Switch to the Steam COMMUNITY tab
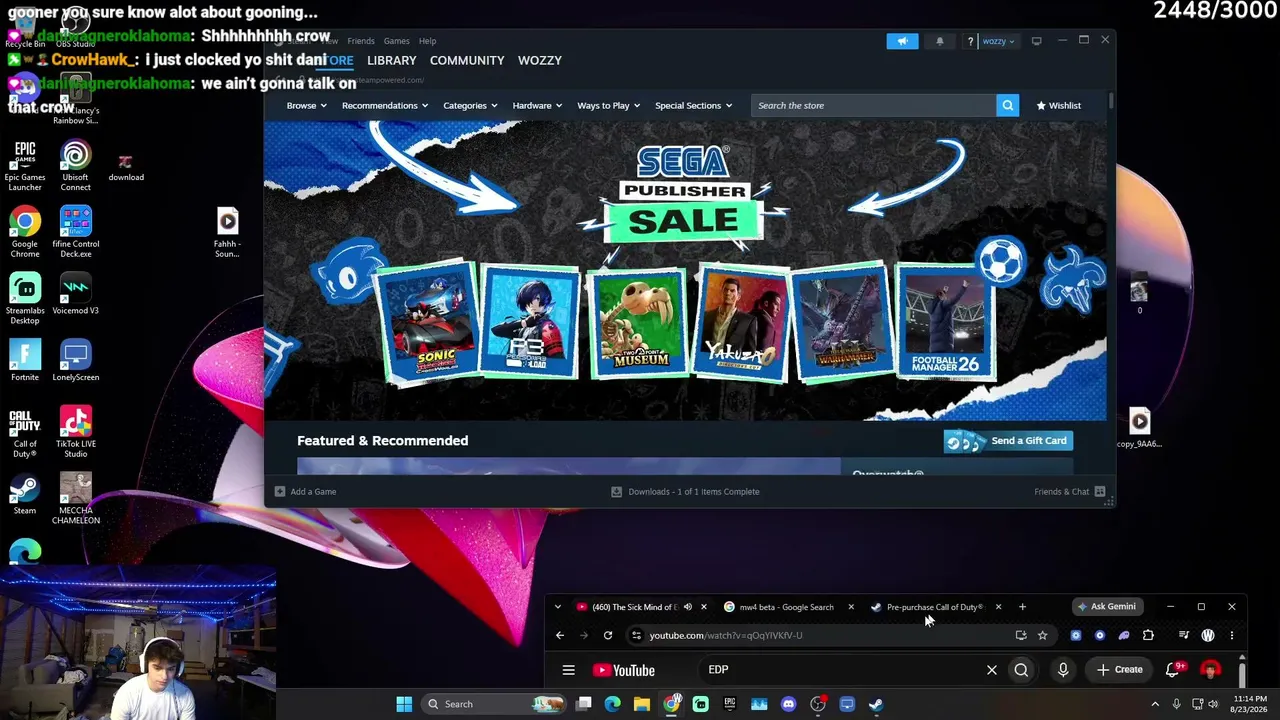This screenshot has width=1280, height=720. (x=467, y=60)
